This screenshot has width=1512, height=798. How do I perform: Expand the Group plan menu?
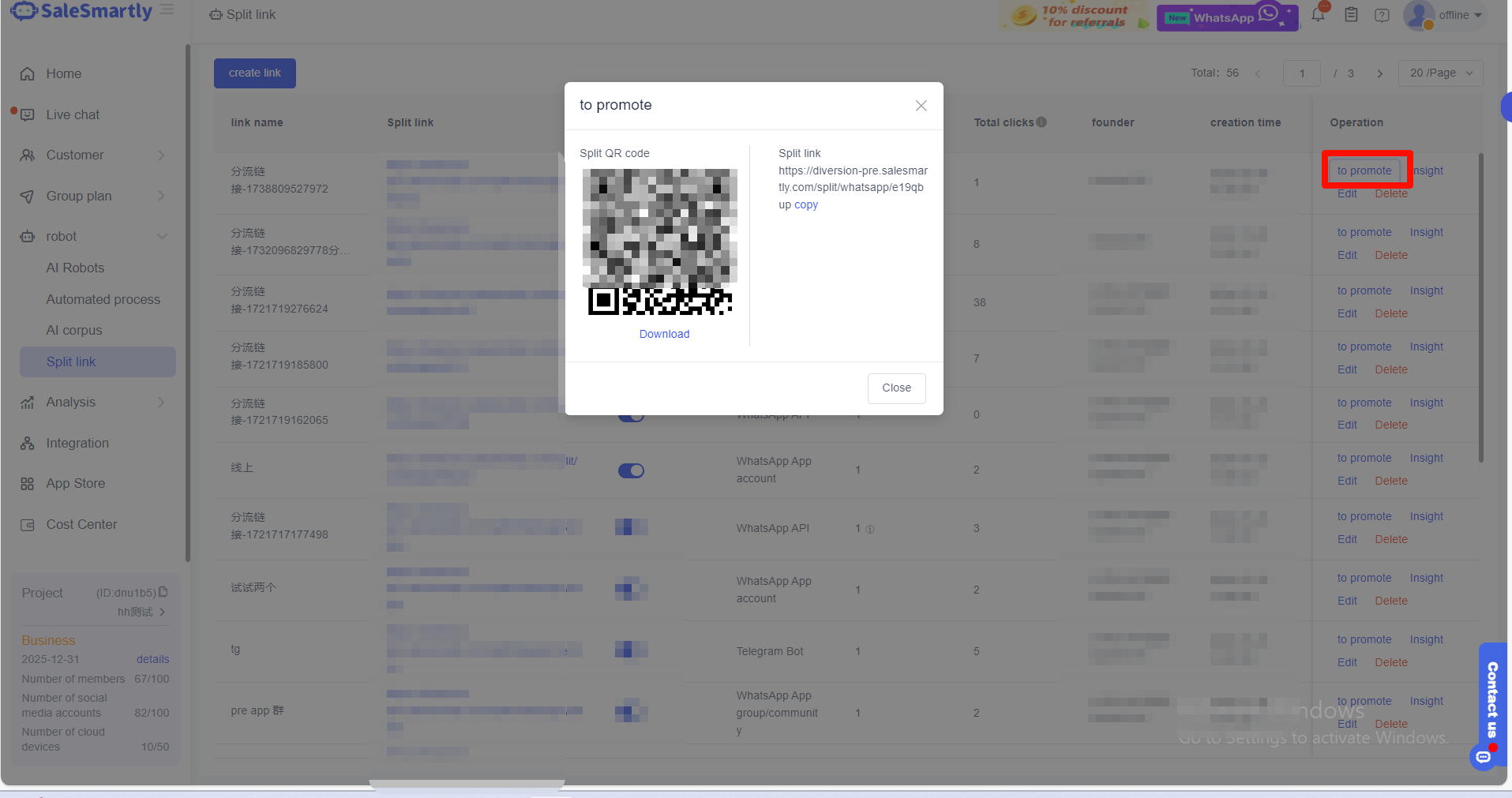[94, 196]
